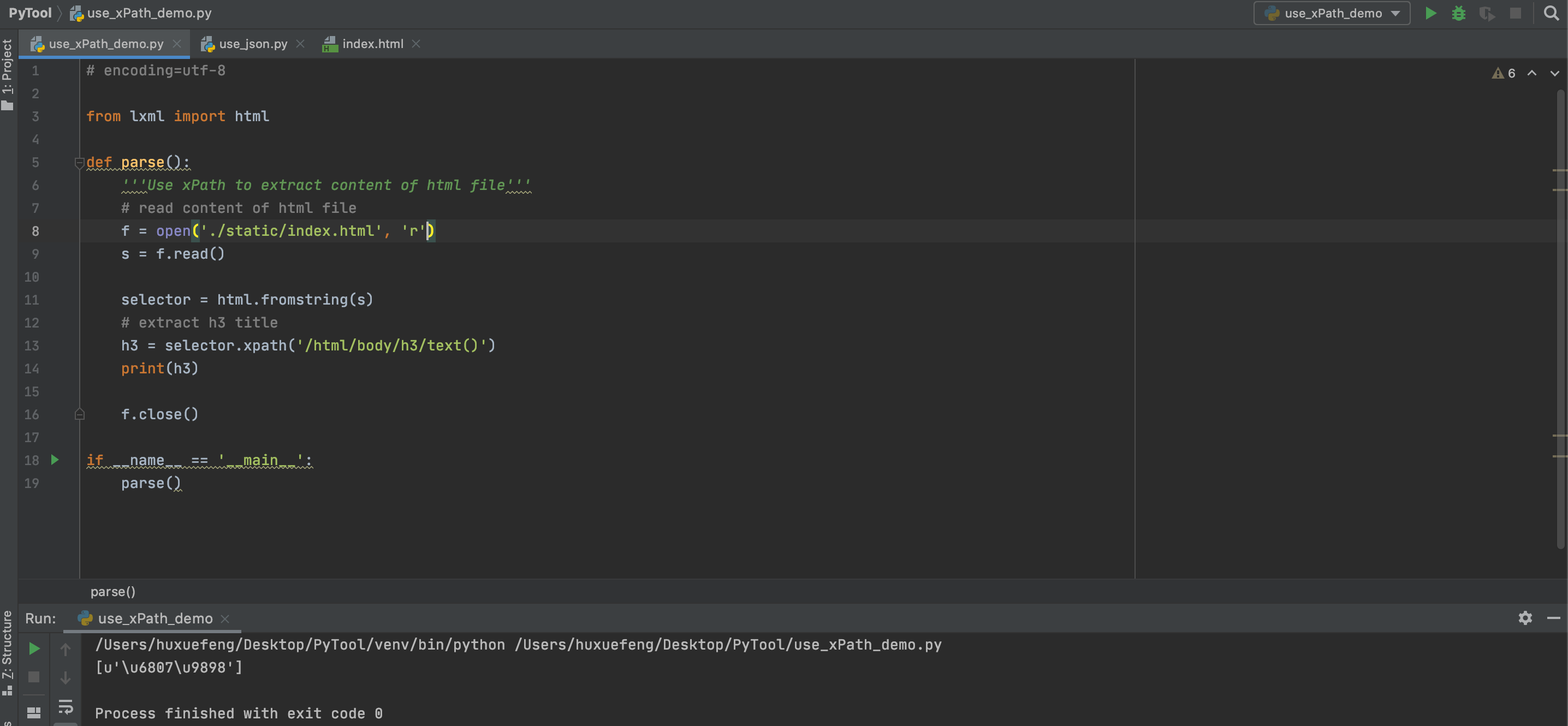Click the Stop icon in top toolbar
Screen dimensions: 1568x726
coord(1516,13)
